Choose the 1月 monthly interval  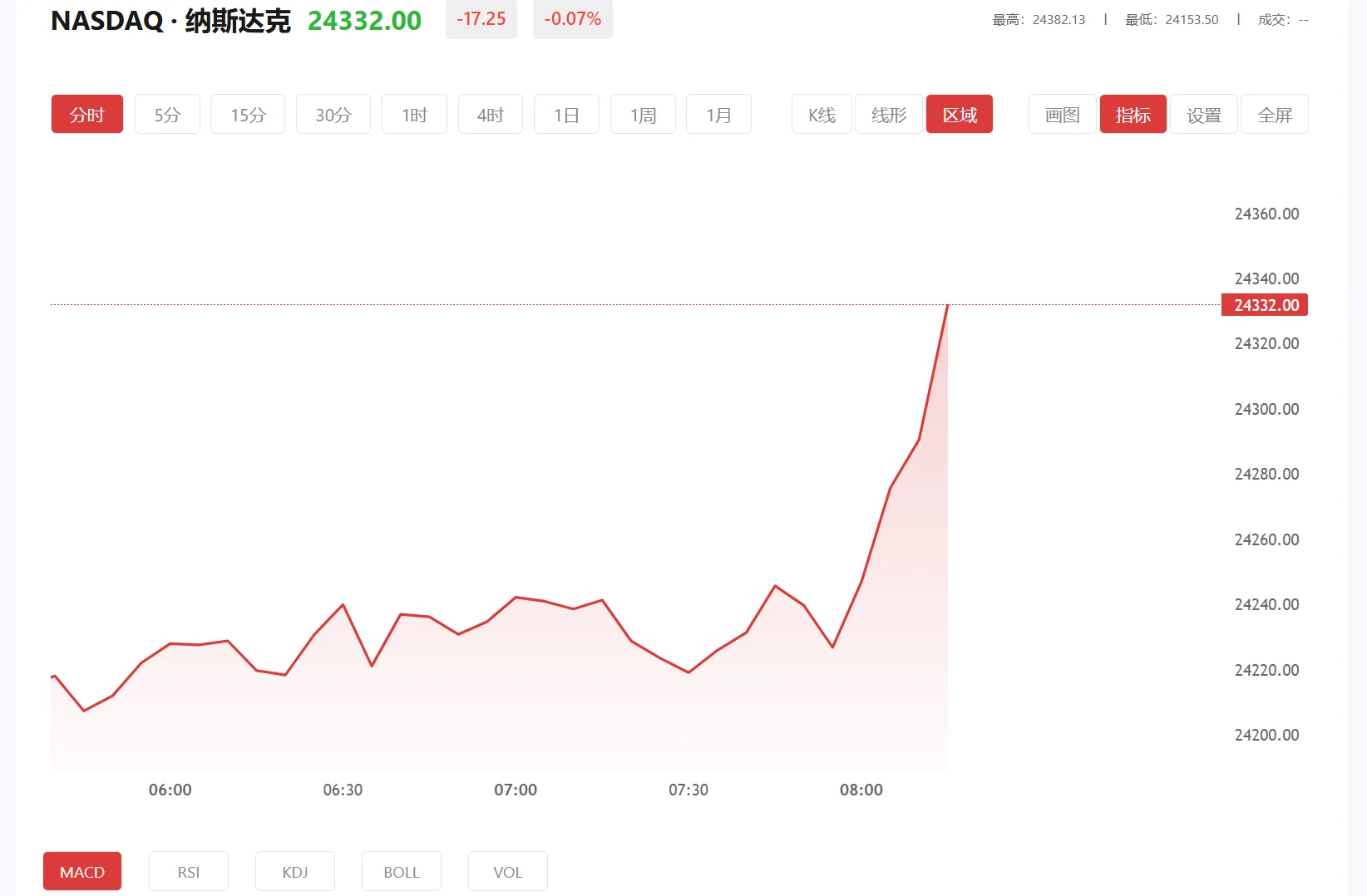[x=718, y=114]
